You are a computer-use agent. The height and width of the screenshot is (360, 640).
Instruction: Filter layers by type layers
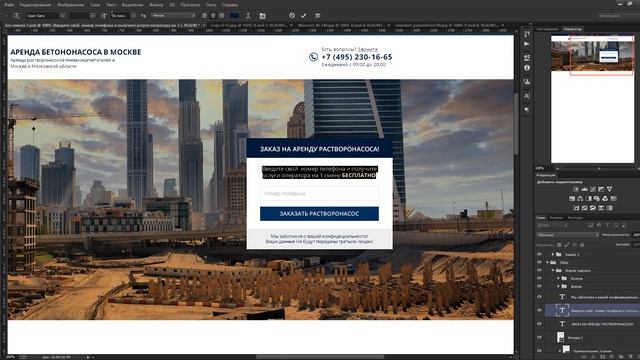pyautogui.click(x=607, y=225)
